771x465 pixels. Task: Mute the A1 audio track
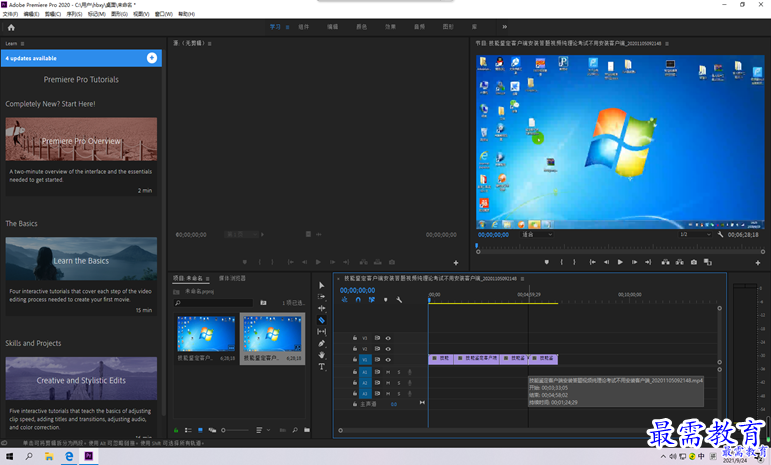pos(388,372)
